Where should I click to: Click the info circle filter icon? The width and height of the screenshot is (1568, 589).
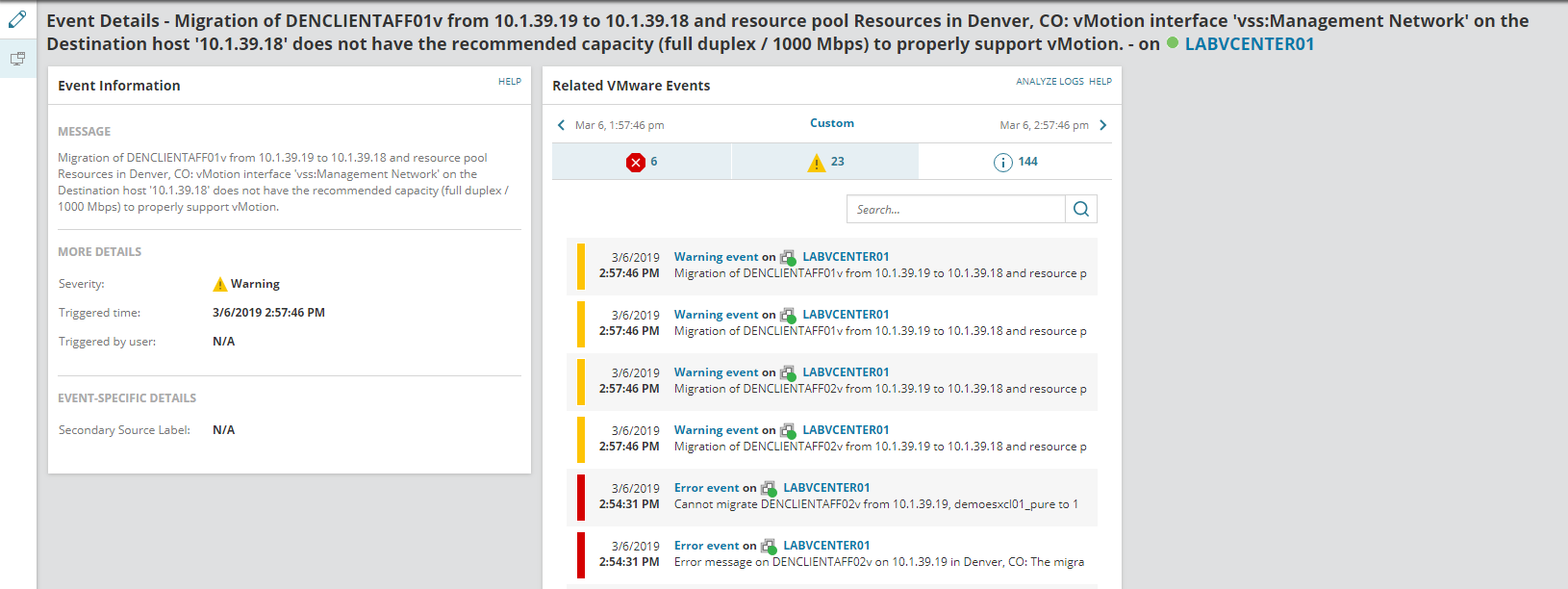(1002, 163)
